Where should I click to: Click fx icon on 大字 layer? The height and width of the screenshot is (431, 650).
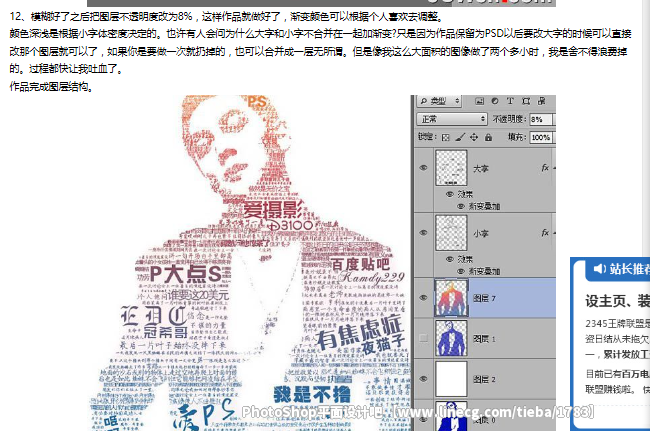545,167
